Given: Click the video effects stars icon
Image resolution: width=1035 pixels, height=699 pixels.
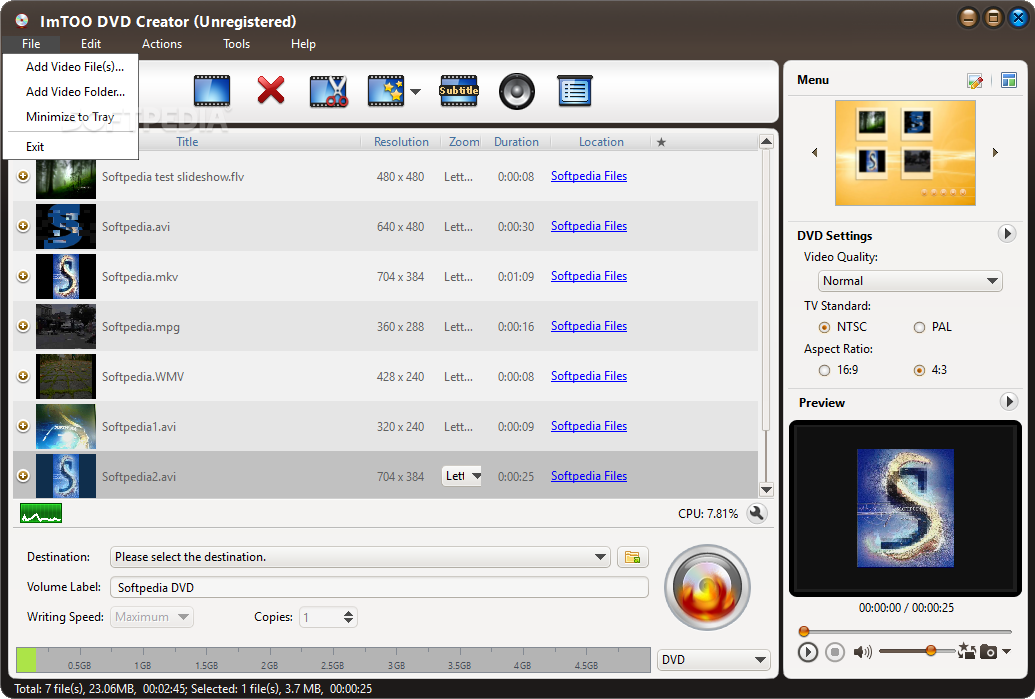Looking at the screenshot, I should [386, 90].
